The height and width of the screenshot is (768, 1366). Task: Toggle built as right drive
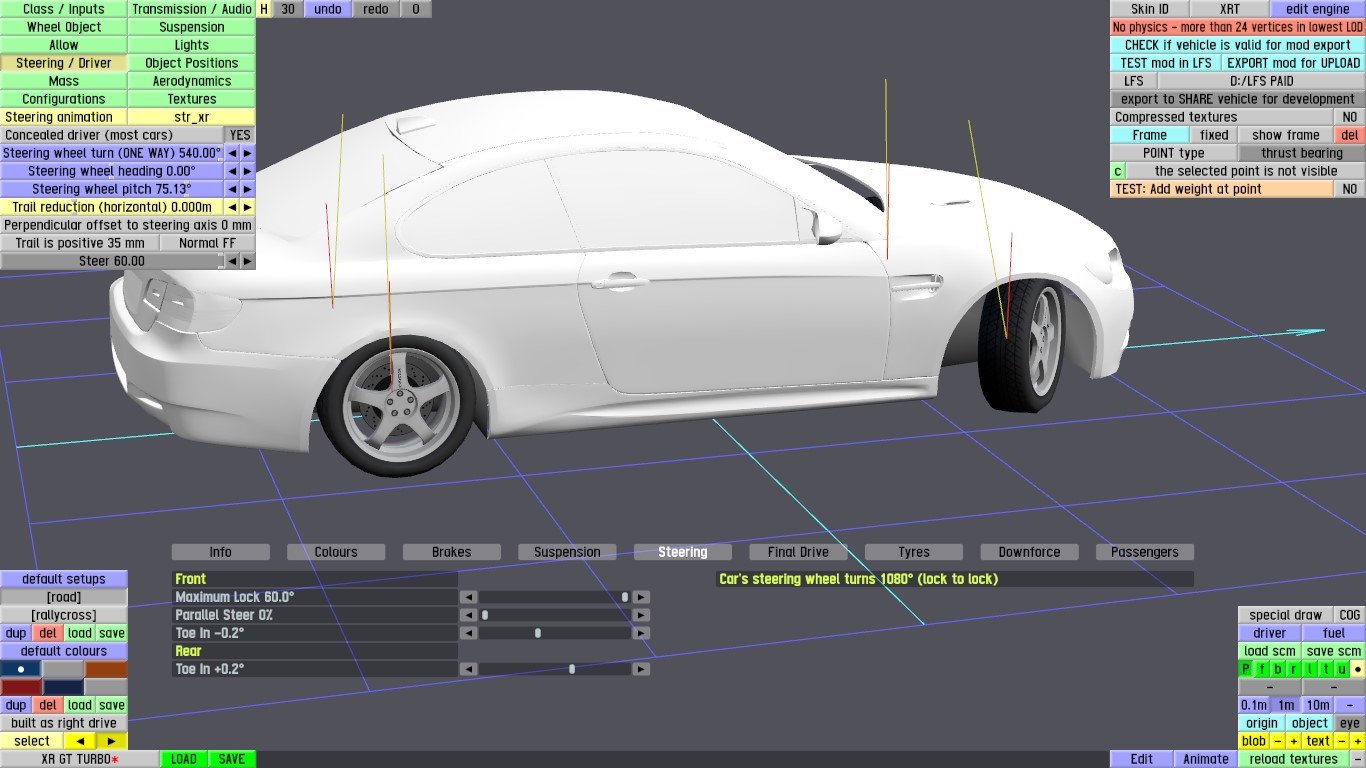[64, 723]
